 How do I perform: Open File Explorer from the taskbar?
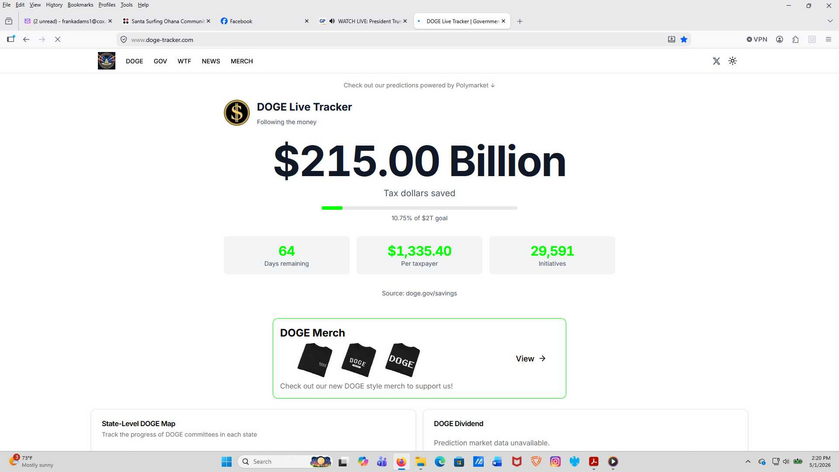[421, 461]
